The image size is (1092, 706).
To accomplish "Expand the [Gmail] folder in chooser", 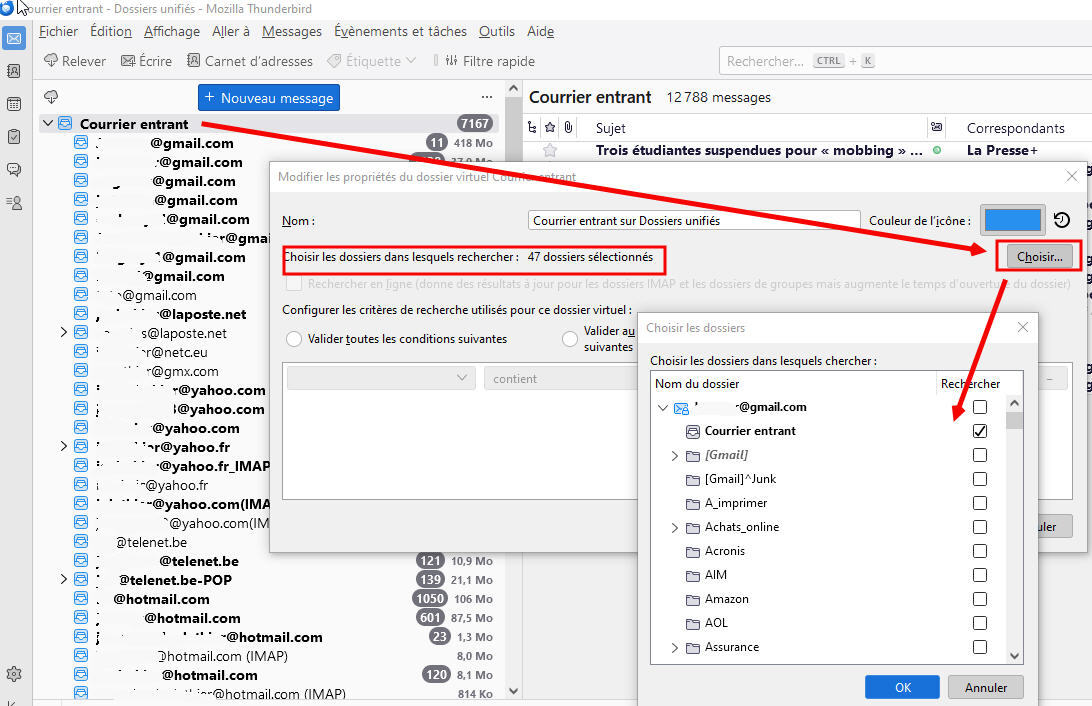I will pos(674,455).
